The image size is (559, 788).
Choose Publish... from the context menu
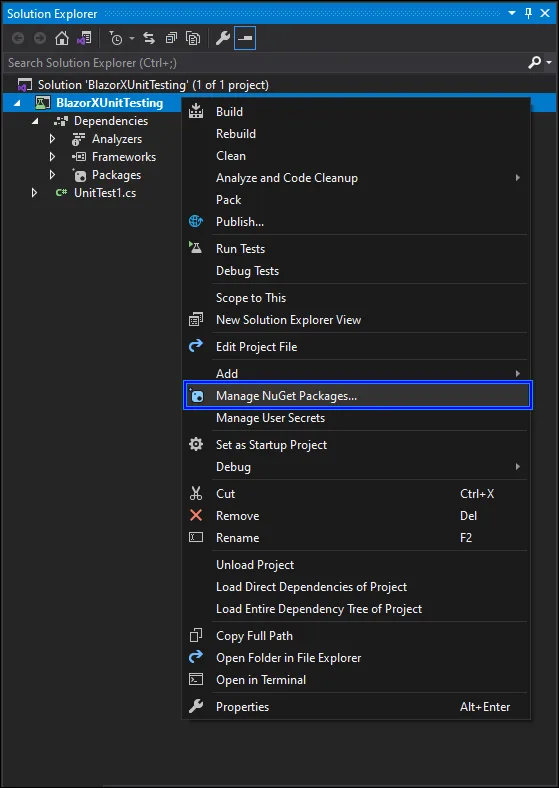click(x=356, y=222)
